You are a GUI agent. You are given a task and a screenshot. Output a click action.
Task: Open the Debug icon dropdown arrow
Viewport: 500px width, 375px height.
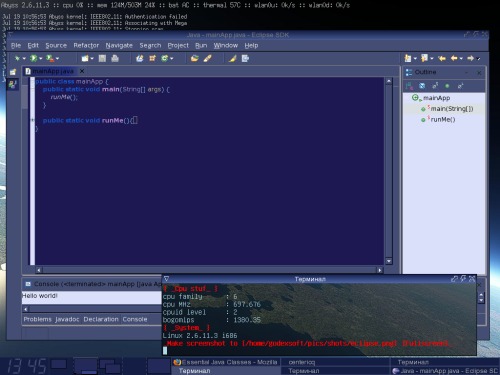point(24,59)
